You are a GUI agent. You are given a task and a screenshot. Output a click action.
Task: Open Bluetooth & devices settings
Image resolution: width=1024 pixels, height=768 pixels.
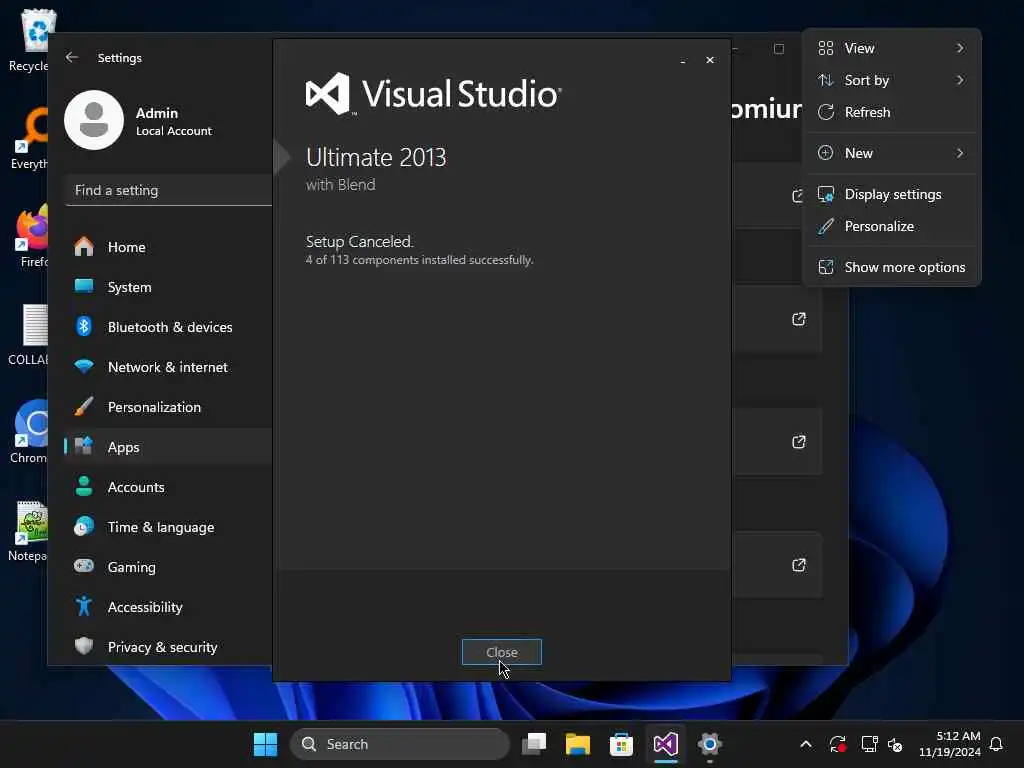click(x=168, y=327)
